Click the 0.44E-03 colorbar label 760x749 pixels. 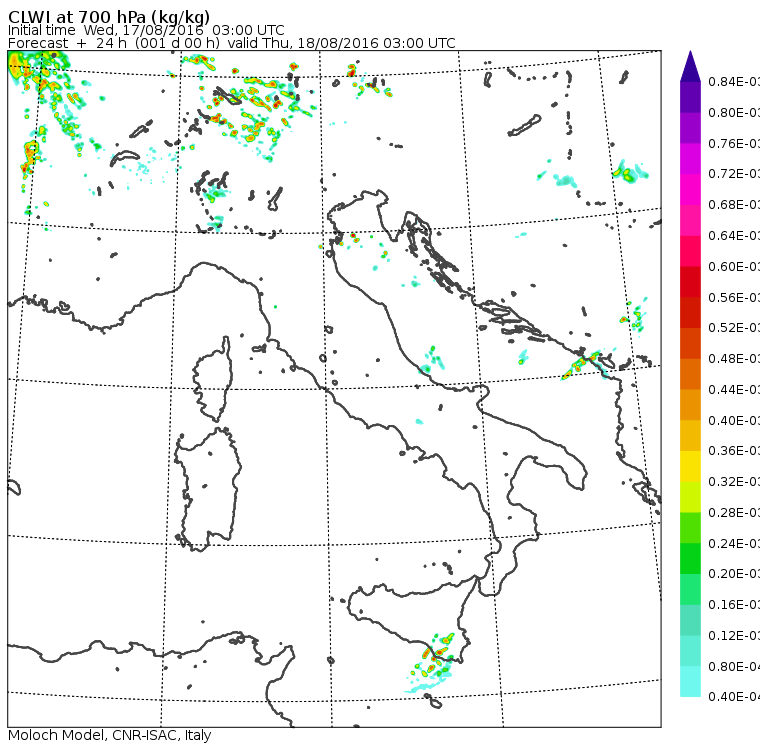(734, 390)
